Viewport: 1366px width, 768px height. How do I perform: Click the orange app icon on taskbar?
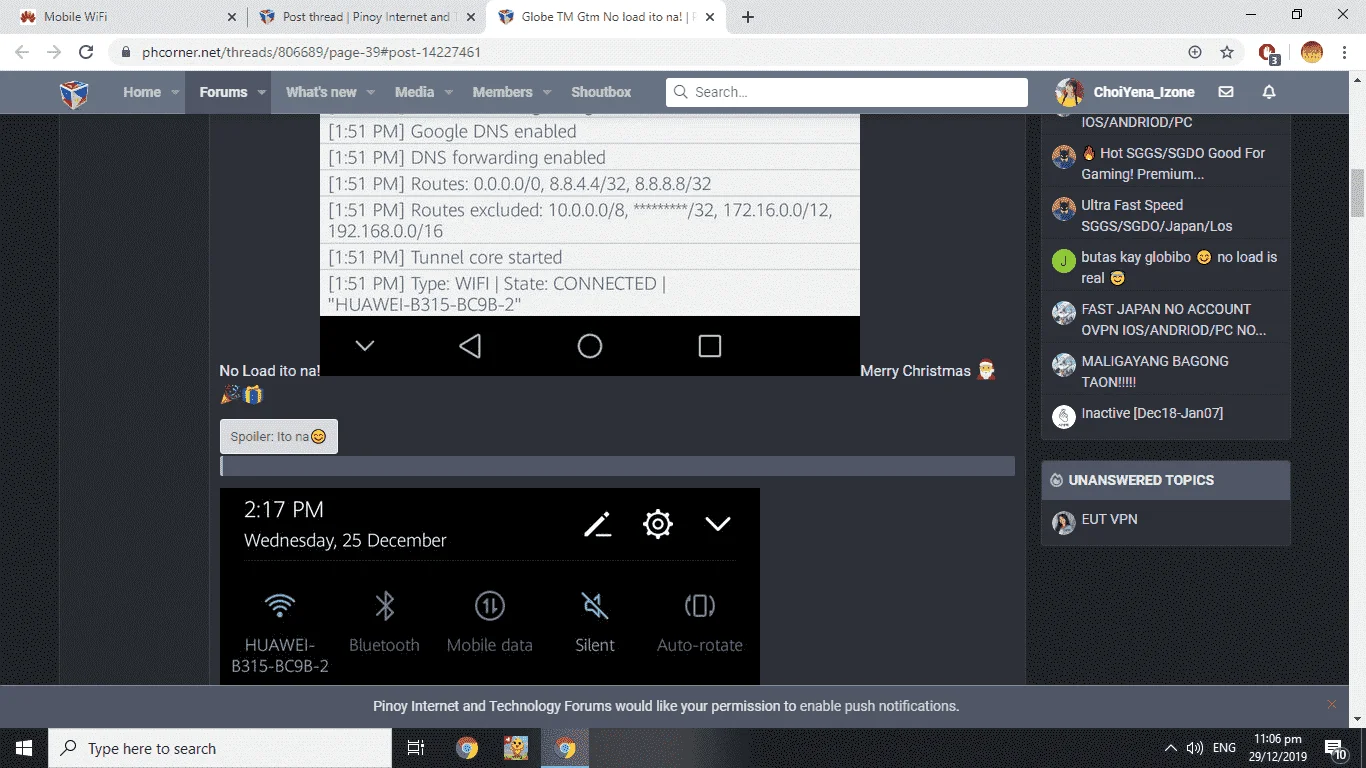(516, 748)
